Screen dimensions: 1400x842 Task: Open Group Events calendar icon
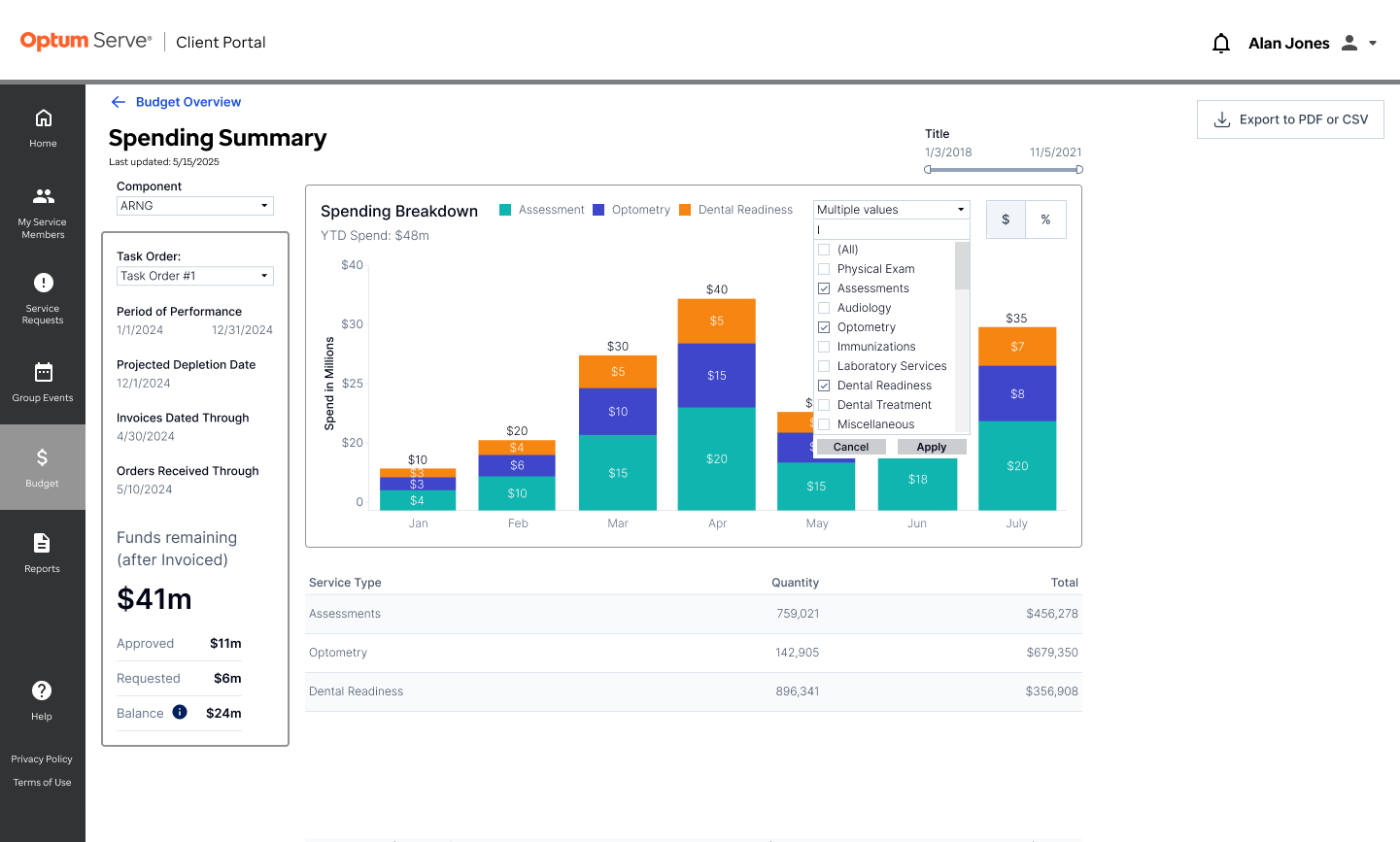43,372
